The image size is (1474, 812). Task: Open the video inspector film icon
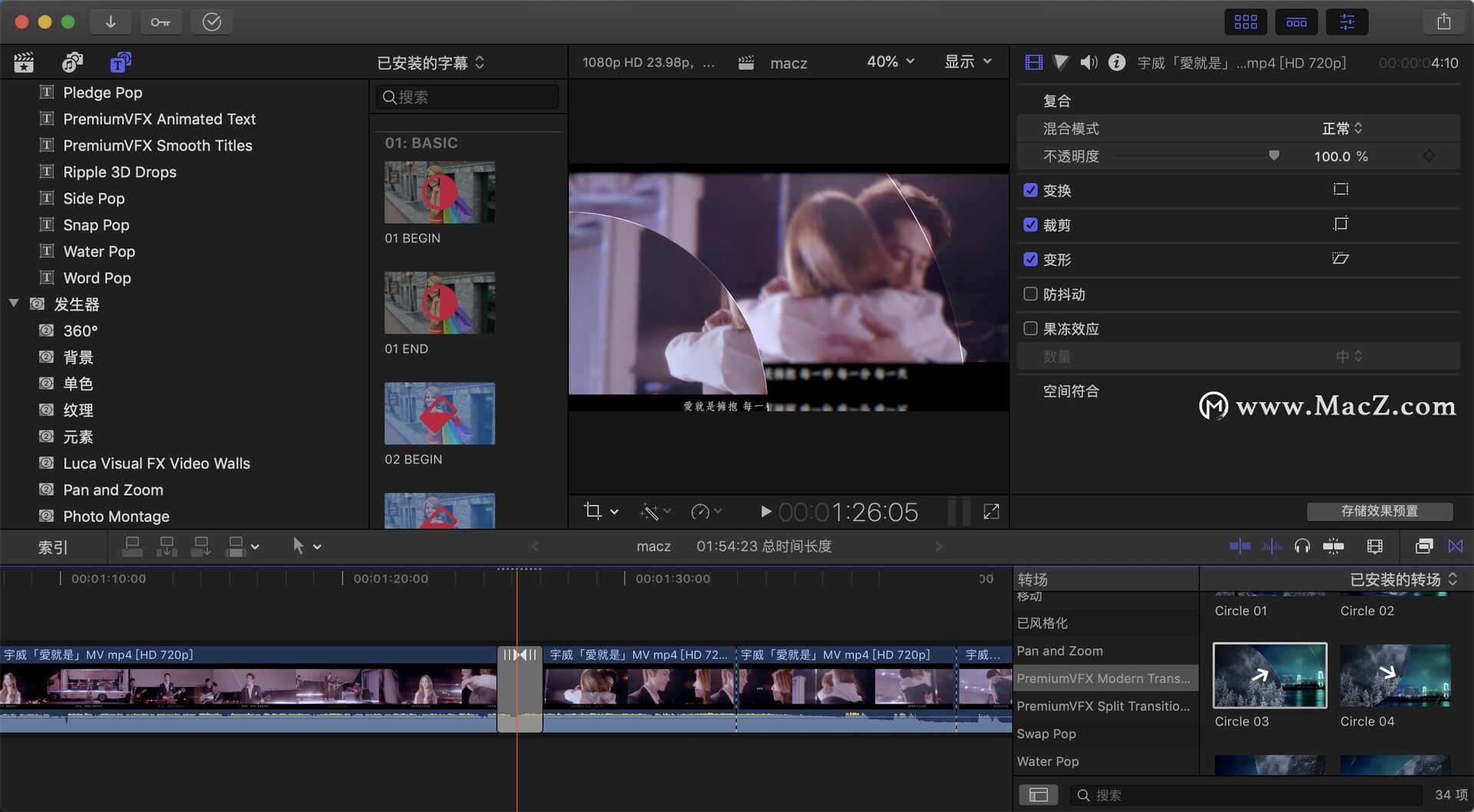1033,62
